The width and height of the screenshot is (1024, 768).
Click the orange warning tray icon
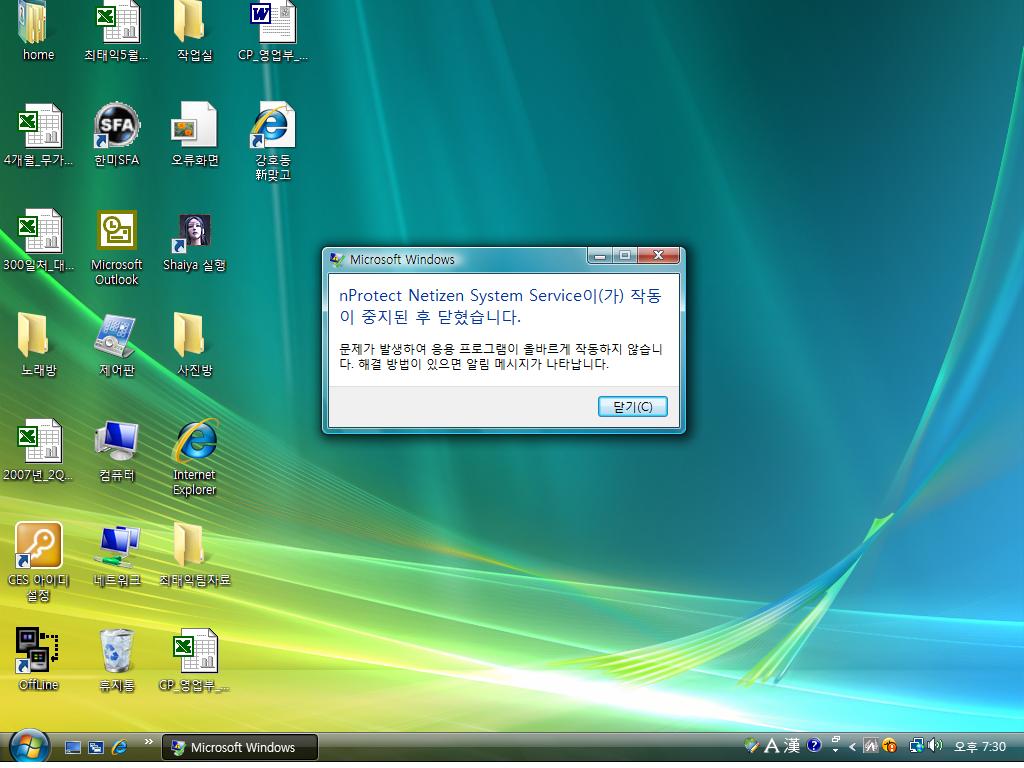coord(889,746)
